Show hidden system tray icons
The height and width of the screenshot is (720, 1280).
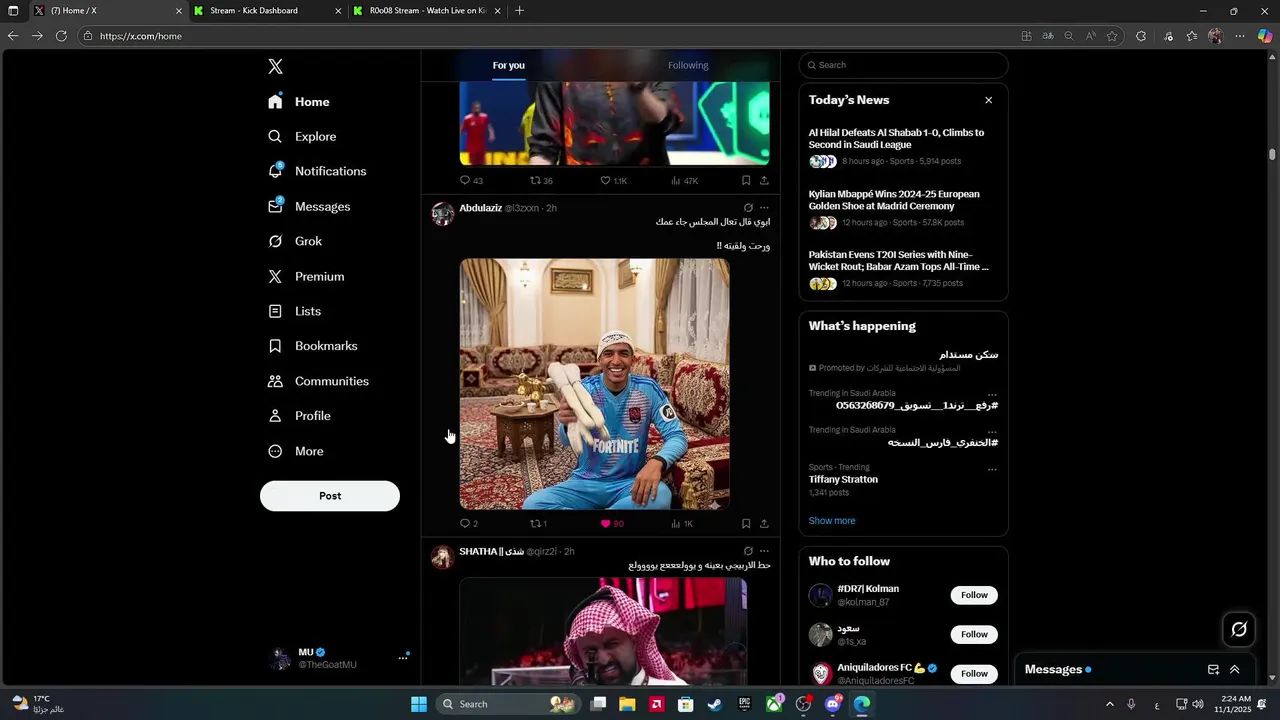click(1109, 704)
